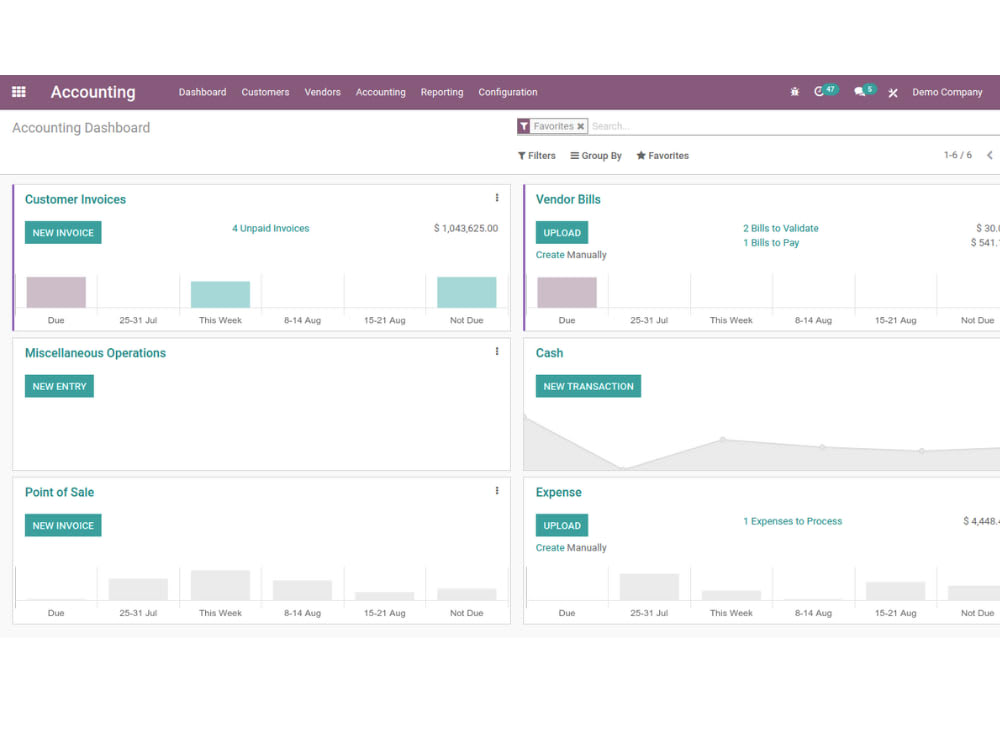Viewport: 1000px width, 750px height.
Task: Click the 1-6 / 6 pager counter
Action: point(957,155)
